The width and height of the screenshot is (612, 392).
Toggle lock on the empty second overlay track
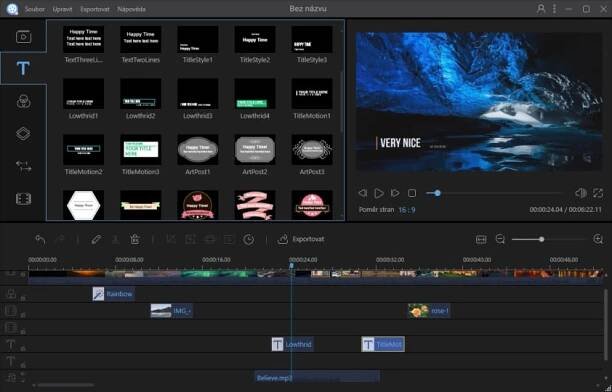(23, 331)
